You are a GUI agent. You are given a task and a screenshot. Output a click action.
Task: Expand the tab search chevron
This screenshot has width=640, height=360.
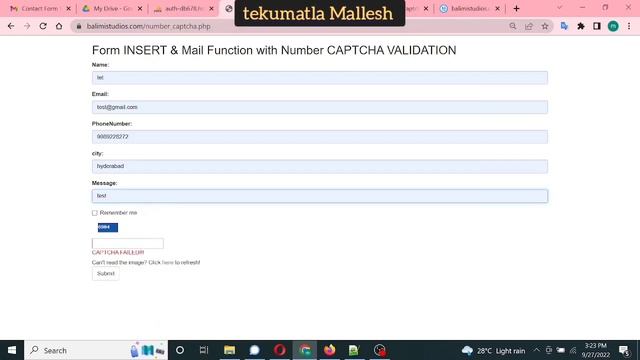click(x=560, y=8)
